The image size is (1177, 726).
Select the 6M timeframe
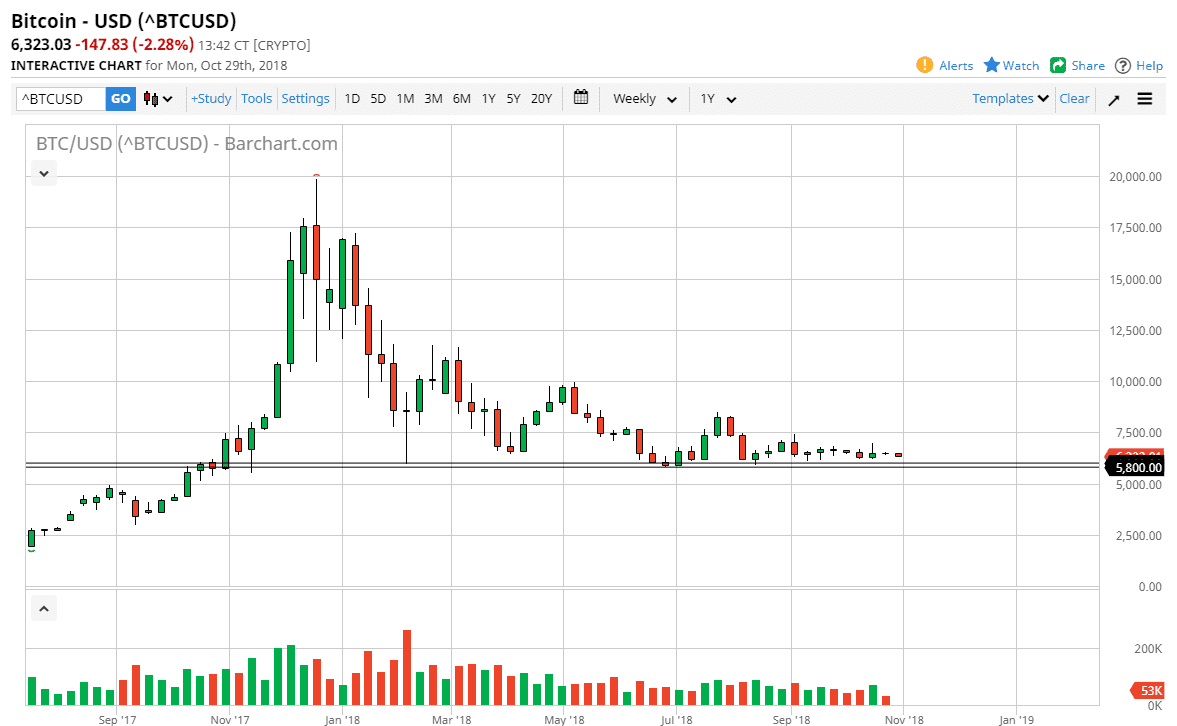pos(461,98)
